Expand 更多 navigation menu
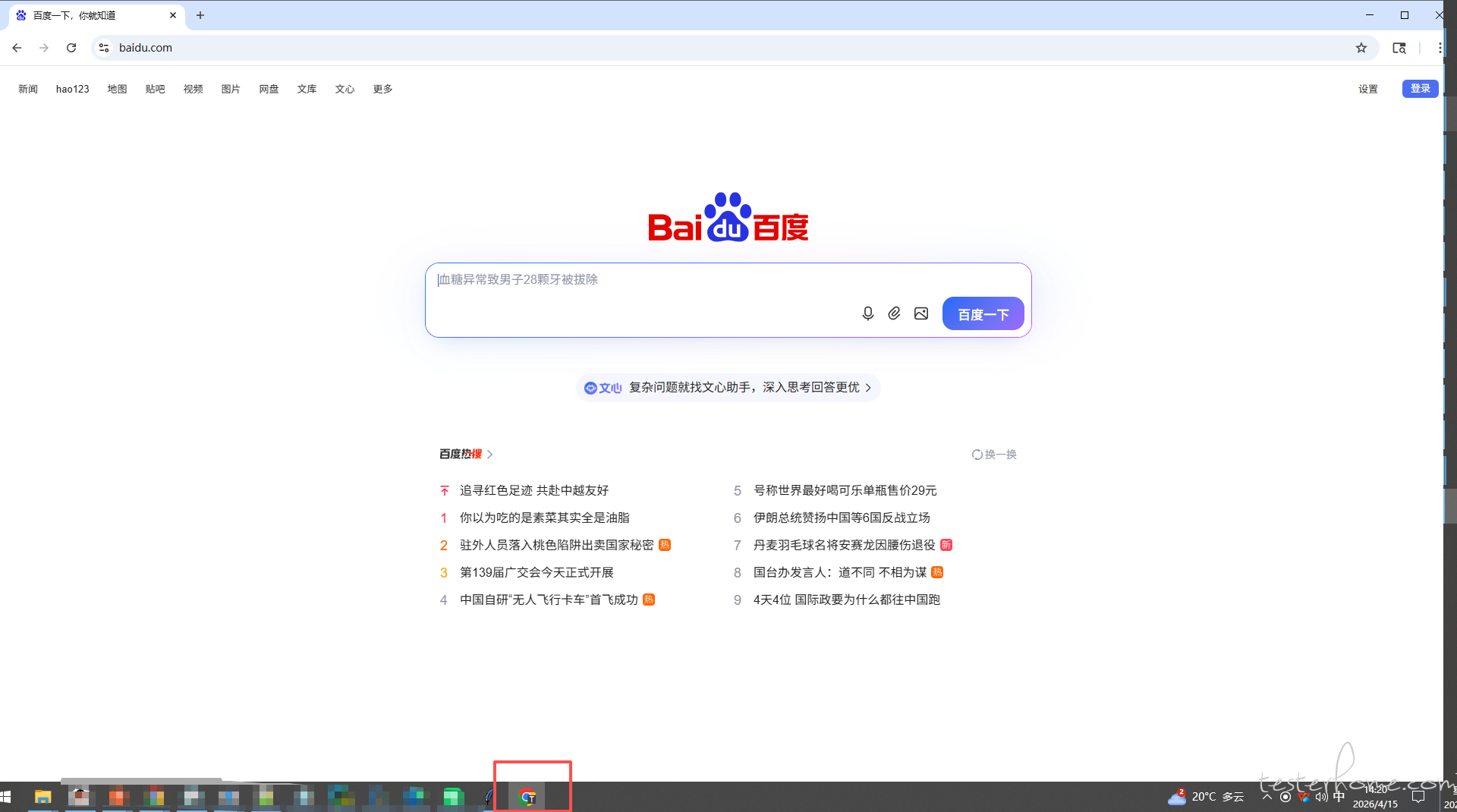The height and width of the screenshot is (812, 1457). 382,89
